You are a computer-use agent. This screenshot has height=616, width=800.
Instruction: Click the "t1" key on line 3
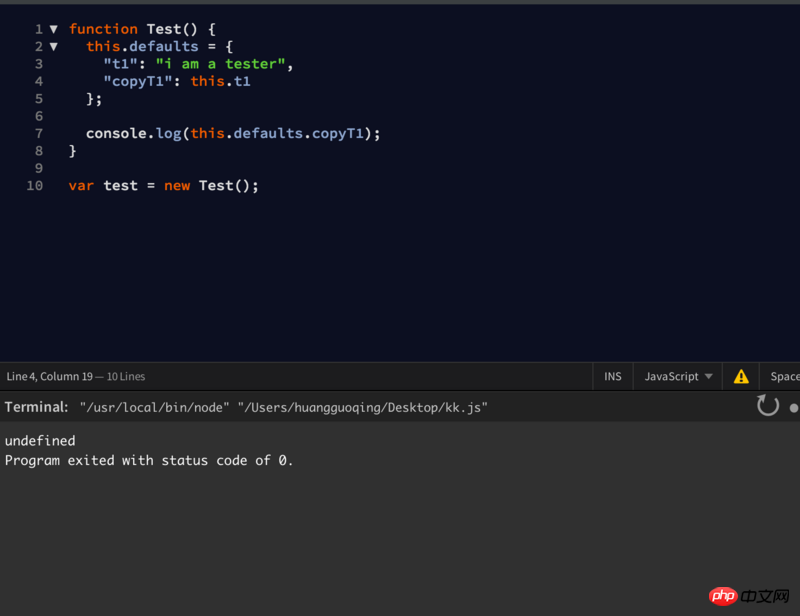click(x=120, y=64)
